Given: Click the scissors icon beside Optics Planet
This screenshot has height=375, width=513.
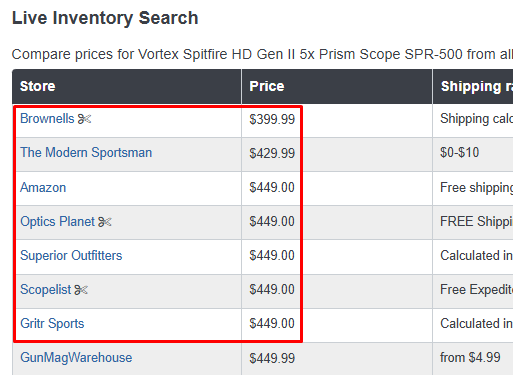Looking at the screenshot, I should point(105,222).
